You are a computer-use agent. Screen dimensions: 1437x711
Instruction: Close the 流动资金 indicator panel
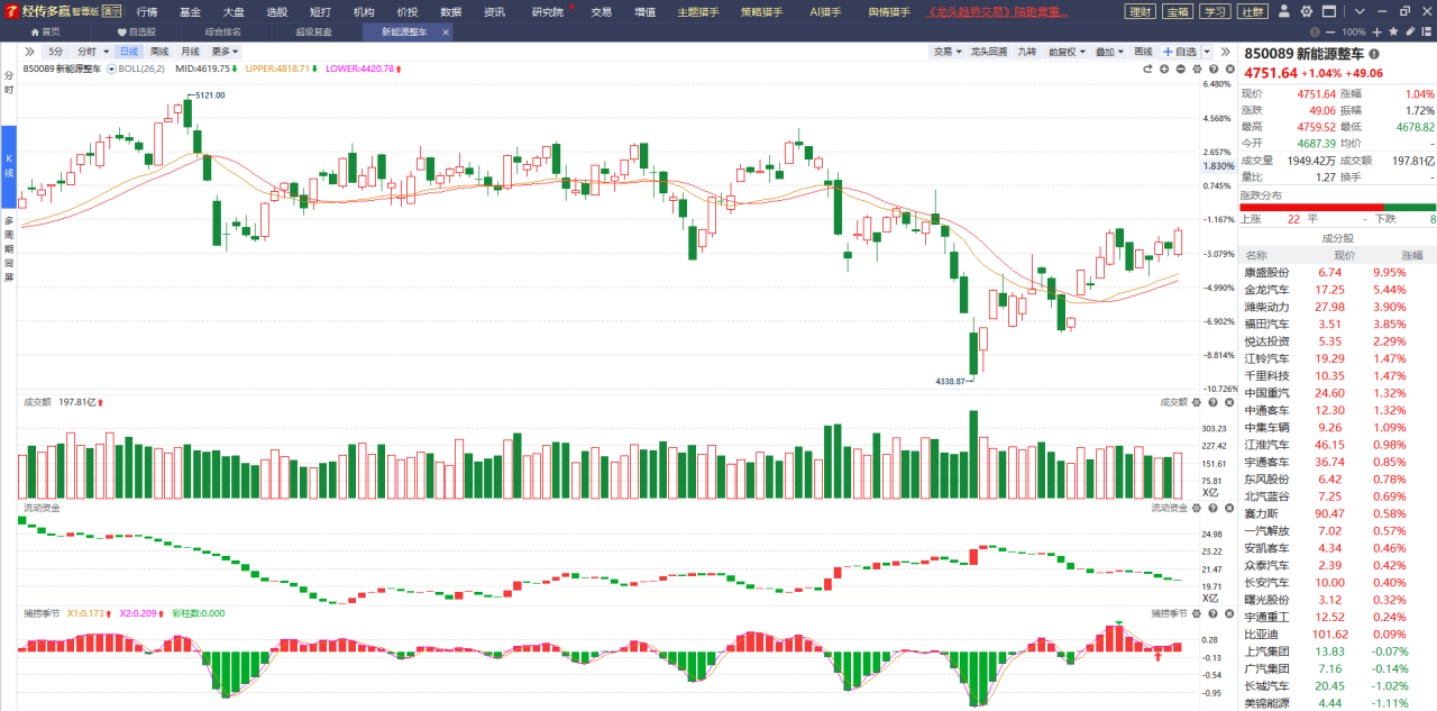tap(1227, 508)
